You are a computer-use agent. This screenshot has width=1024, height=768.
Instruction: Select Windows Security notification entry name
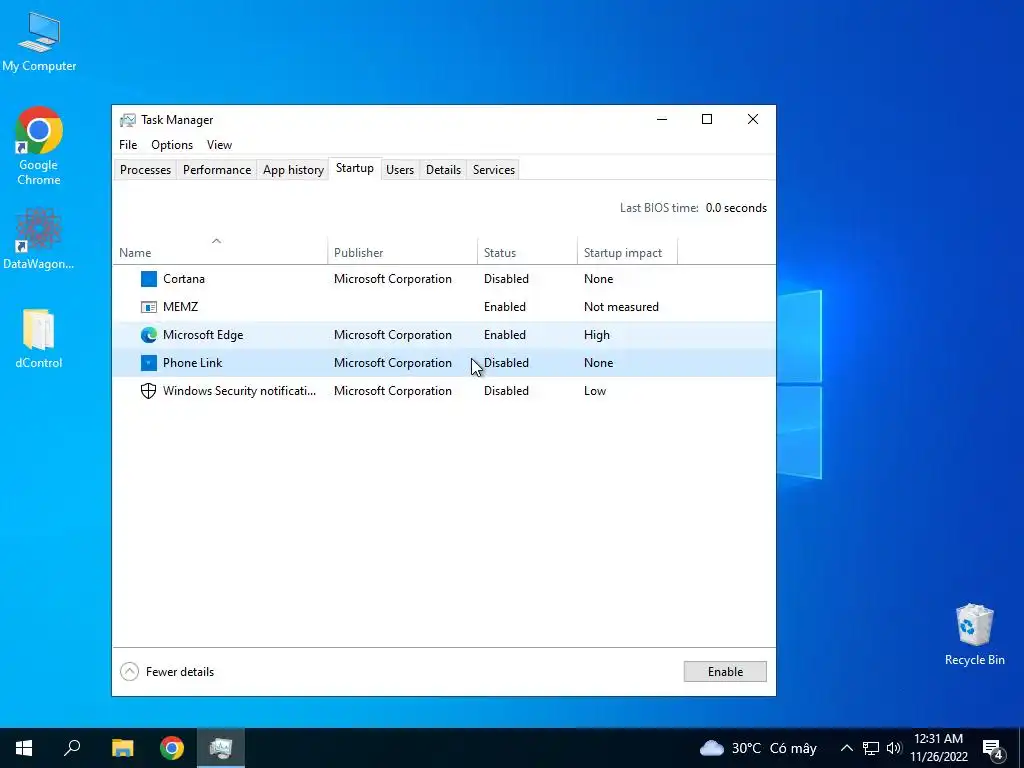coord(239,391)
